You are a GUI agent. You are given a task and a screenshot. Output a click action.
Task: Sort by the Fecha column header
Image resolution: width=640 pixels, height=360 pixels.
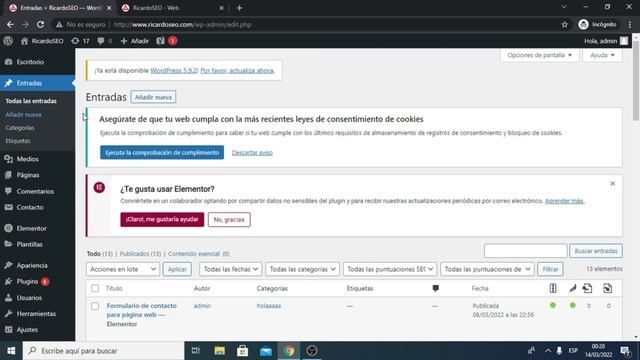480,289
